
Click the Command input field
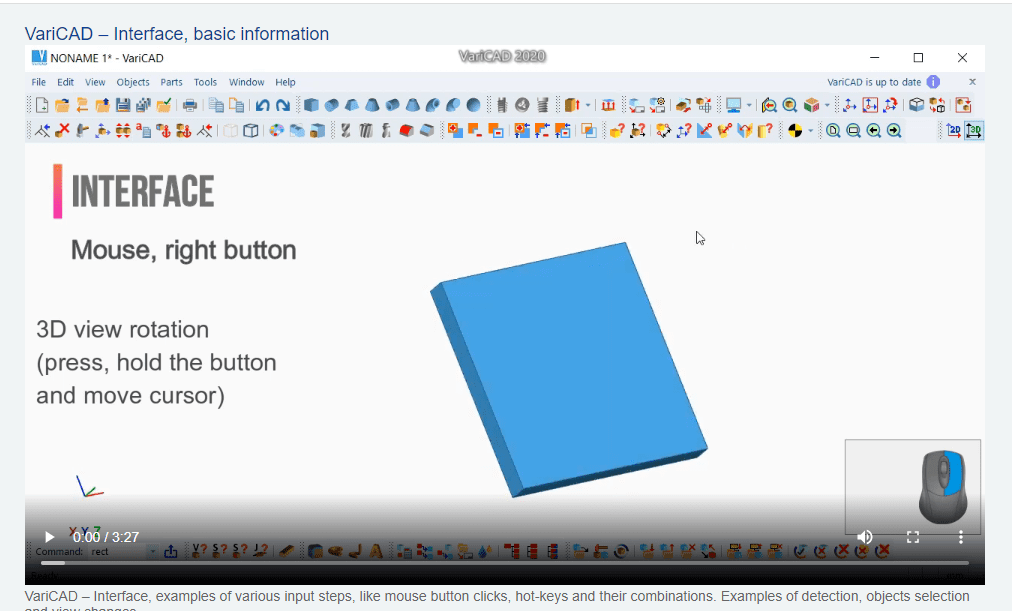tap(119, 552)
